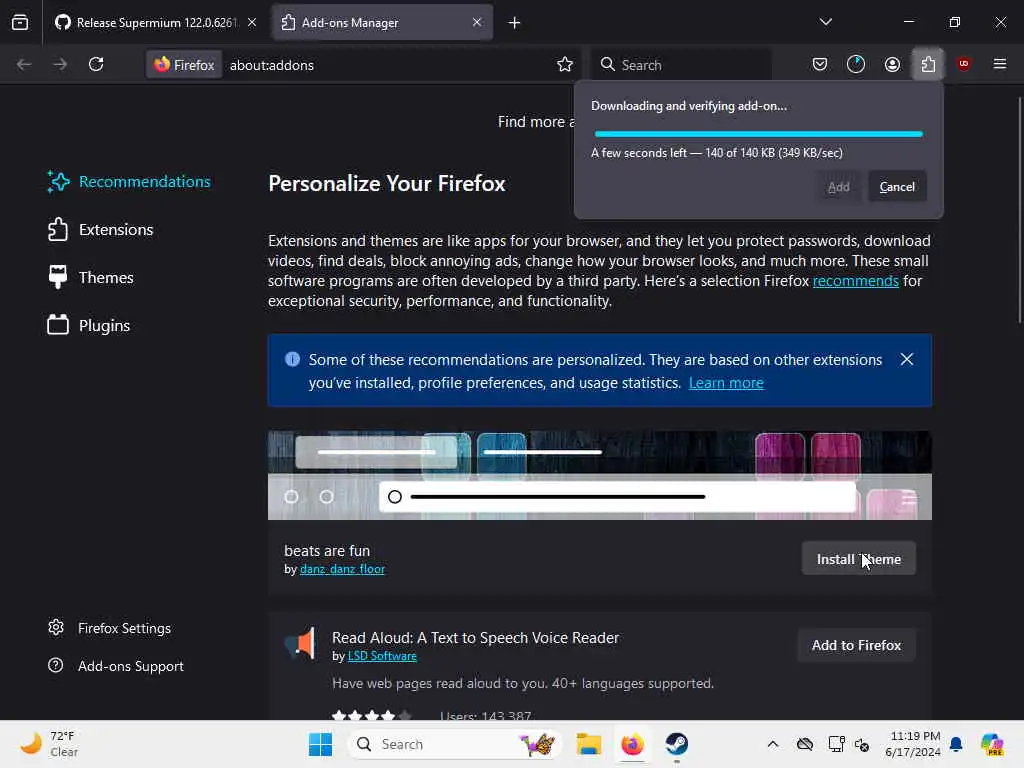Click the Firefox identity box in address bar
1024x768 pixels.
tap(184, 65)
